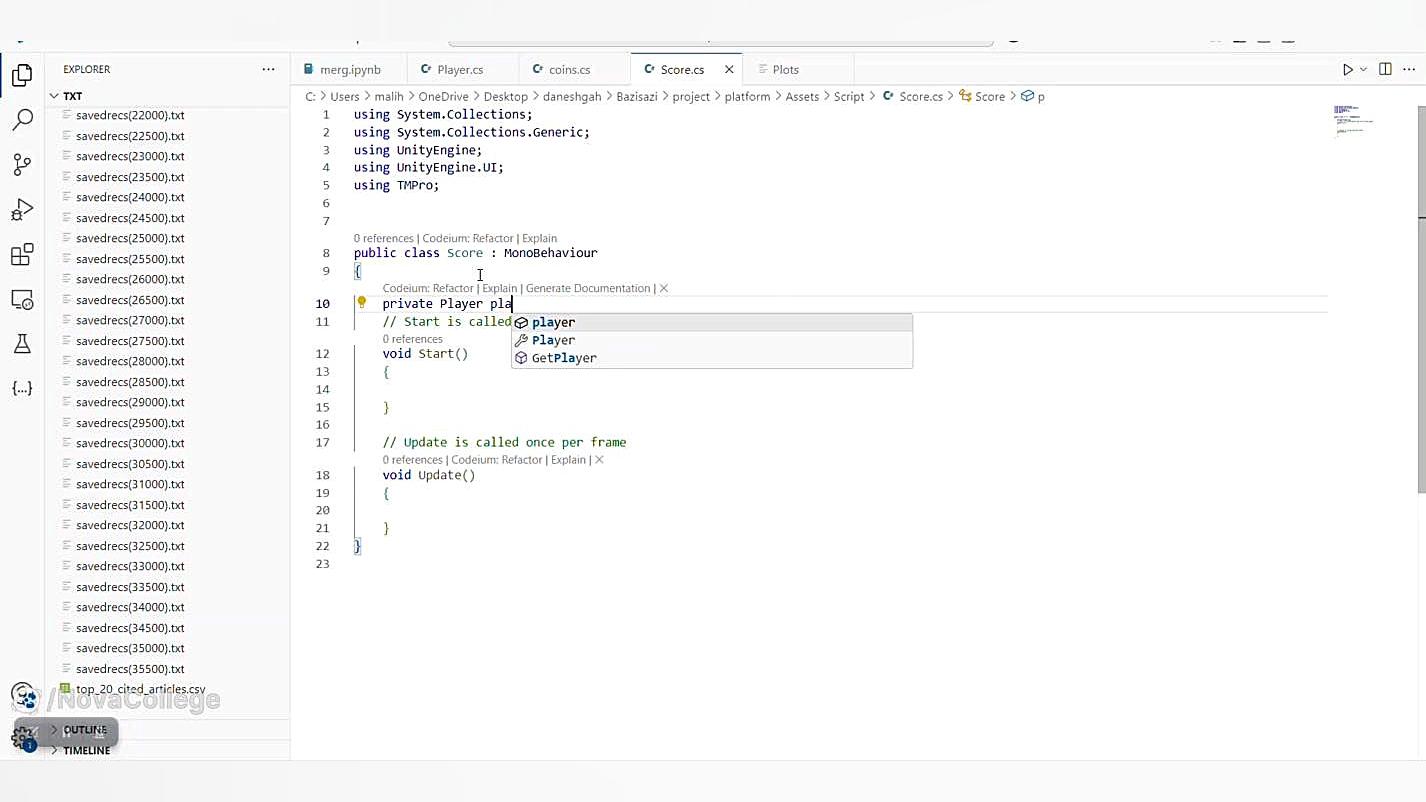Click Generate Documentation code lens
This screenshot has width=1426, height=802.
(x=588, y=288)
